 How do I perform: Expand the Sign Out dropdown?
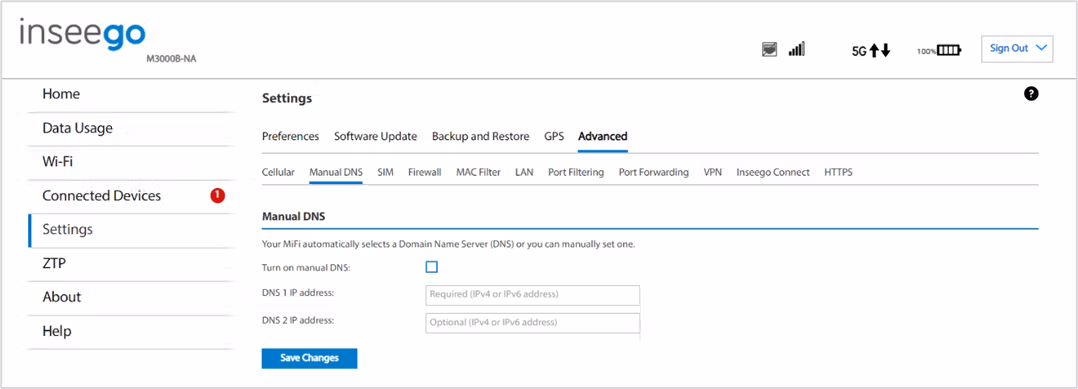(1017, 49)
